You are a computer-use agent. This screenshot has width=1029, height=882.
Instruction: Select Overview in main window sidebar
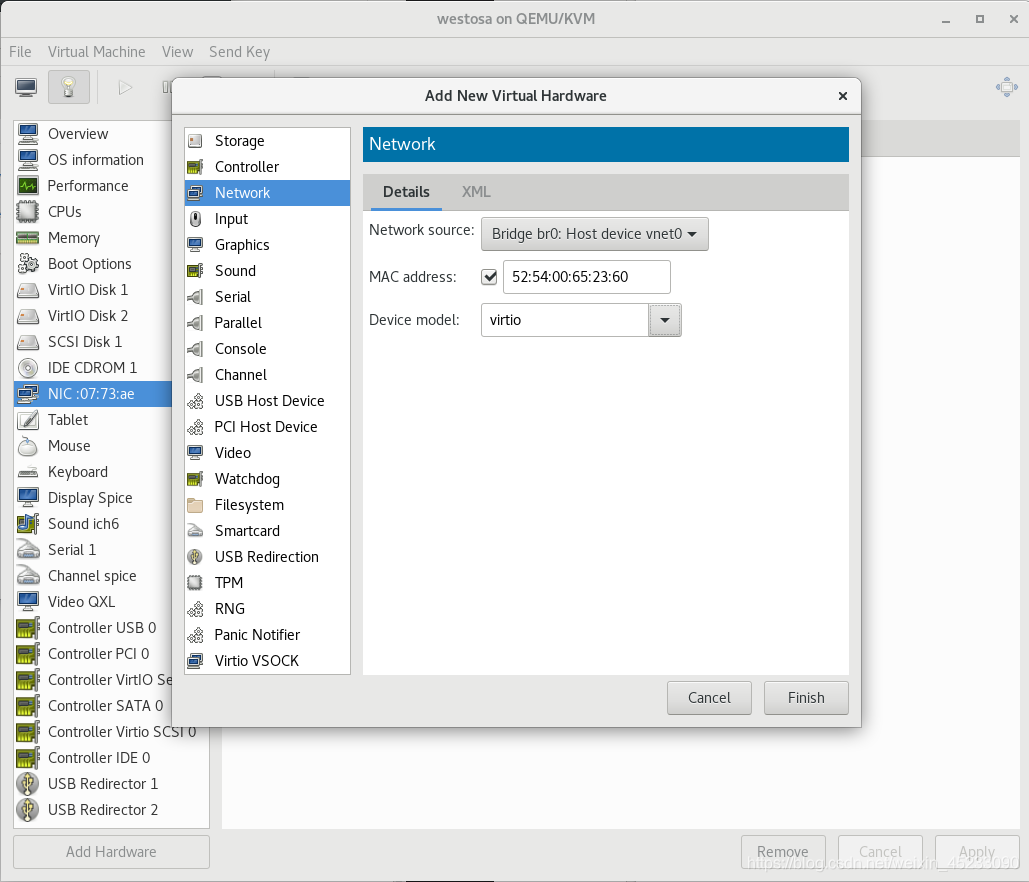click(x=93, y=134)
